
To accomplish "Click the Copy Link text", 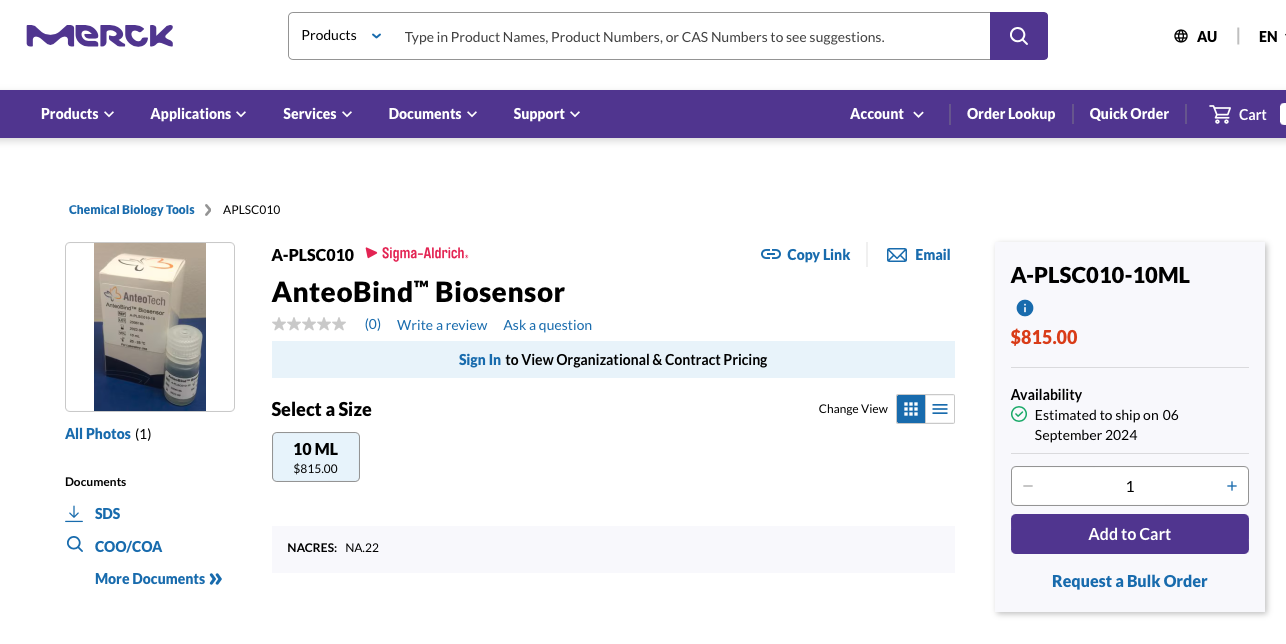I will click(x=818, y=255).
